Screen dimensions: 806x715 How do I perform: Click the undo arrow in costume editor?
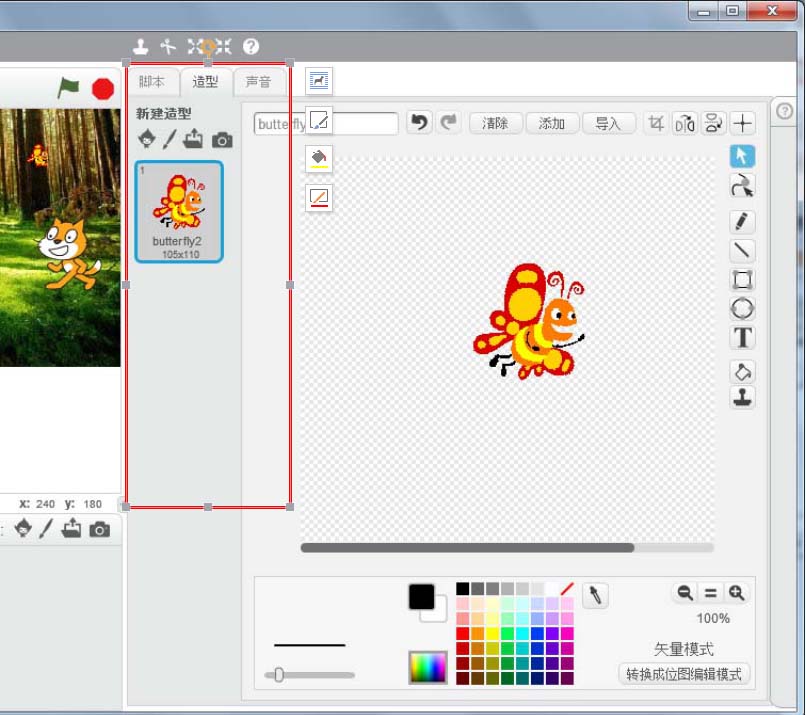click(x=420, y=123)
